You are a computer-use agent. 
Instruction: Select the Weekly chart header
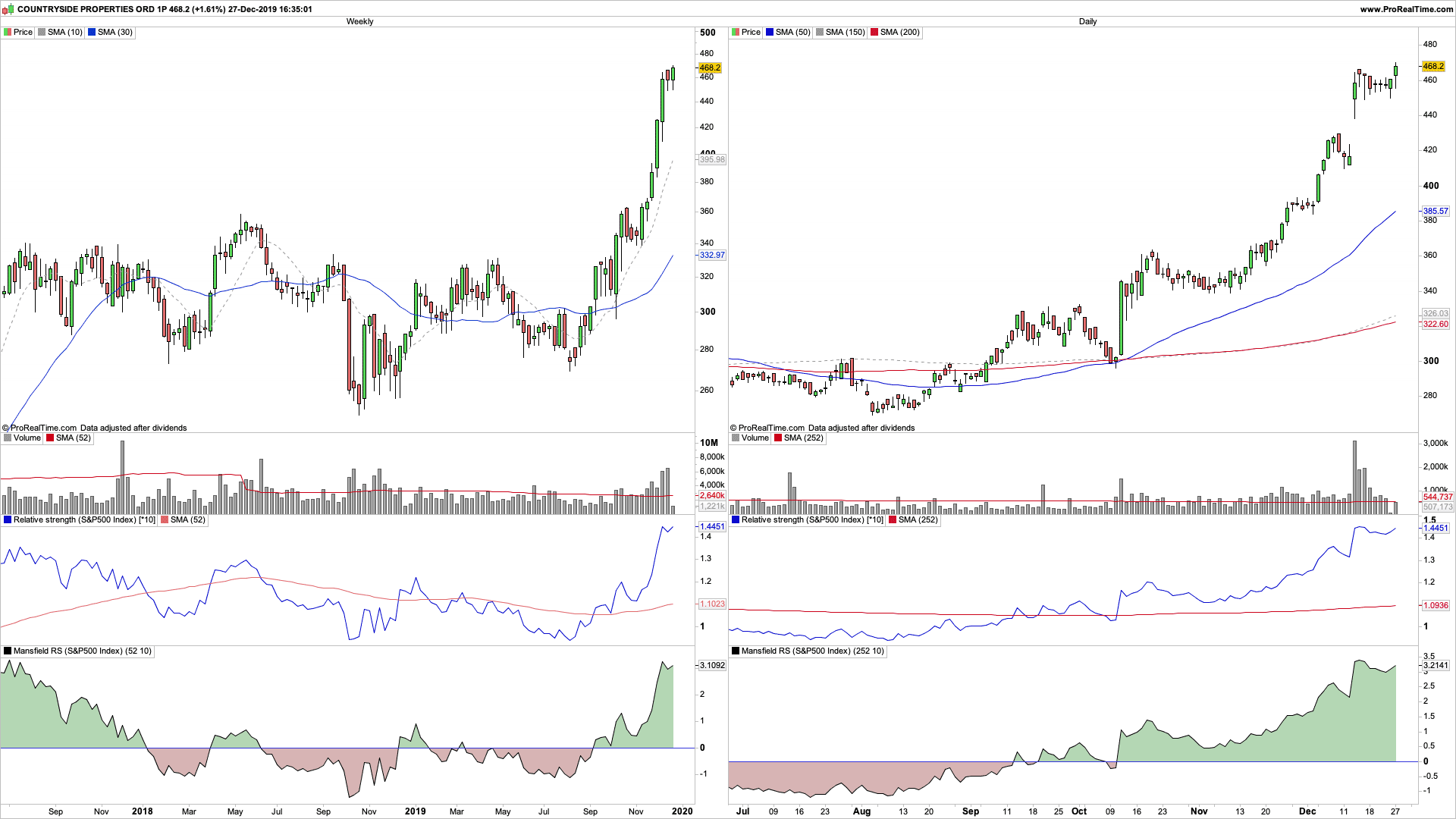359,21
